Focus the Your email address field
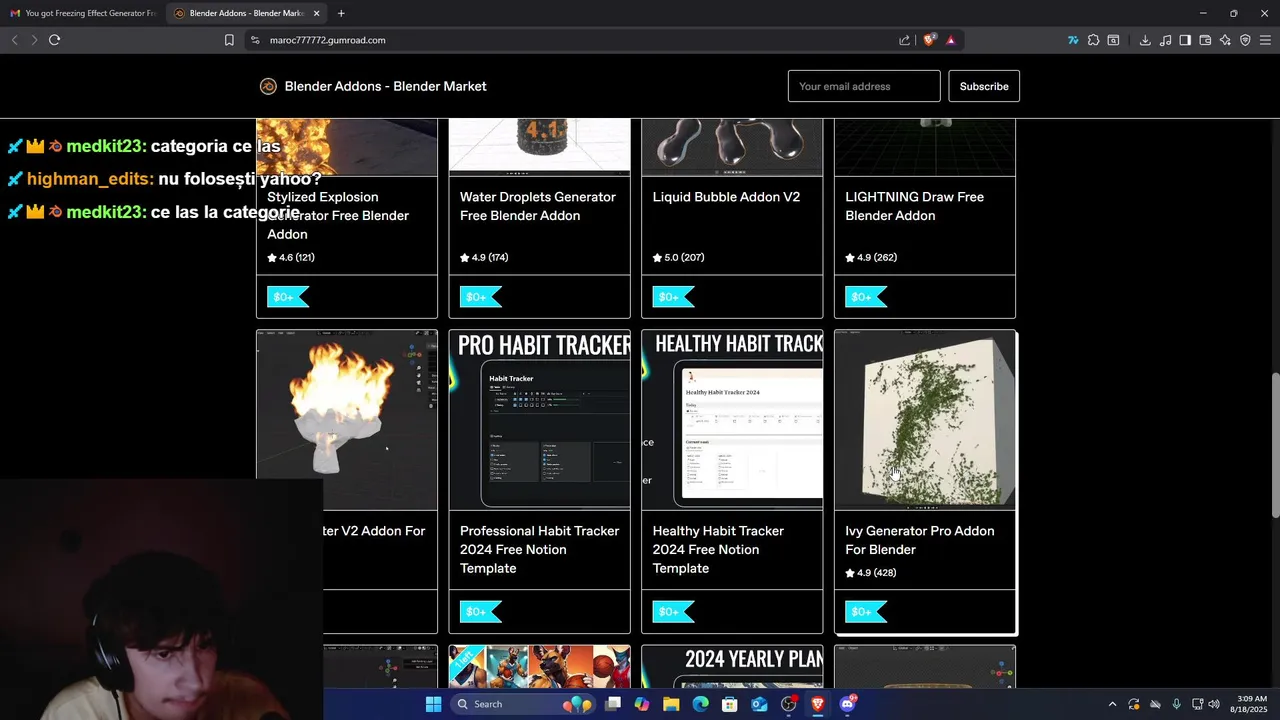 [x=864, y=86]
